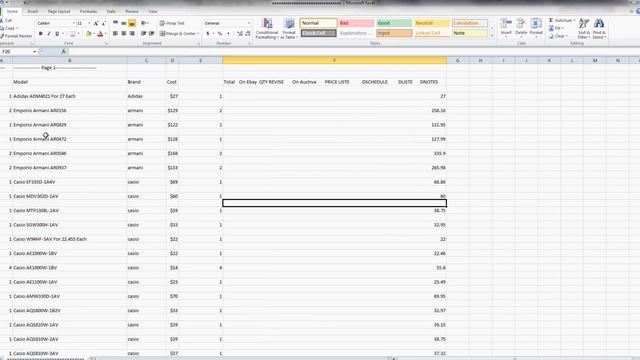The width and height of the screenshot is (640, 360).
Task: Open the Font dialog launcher
Action: click(x=106, y=43)
